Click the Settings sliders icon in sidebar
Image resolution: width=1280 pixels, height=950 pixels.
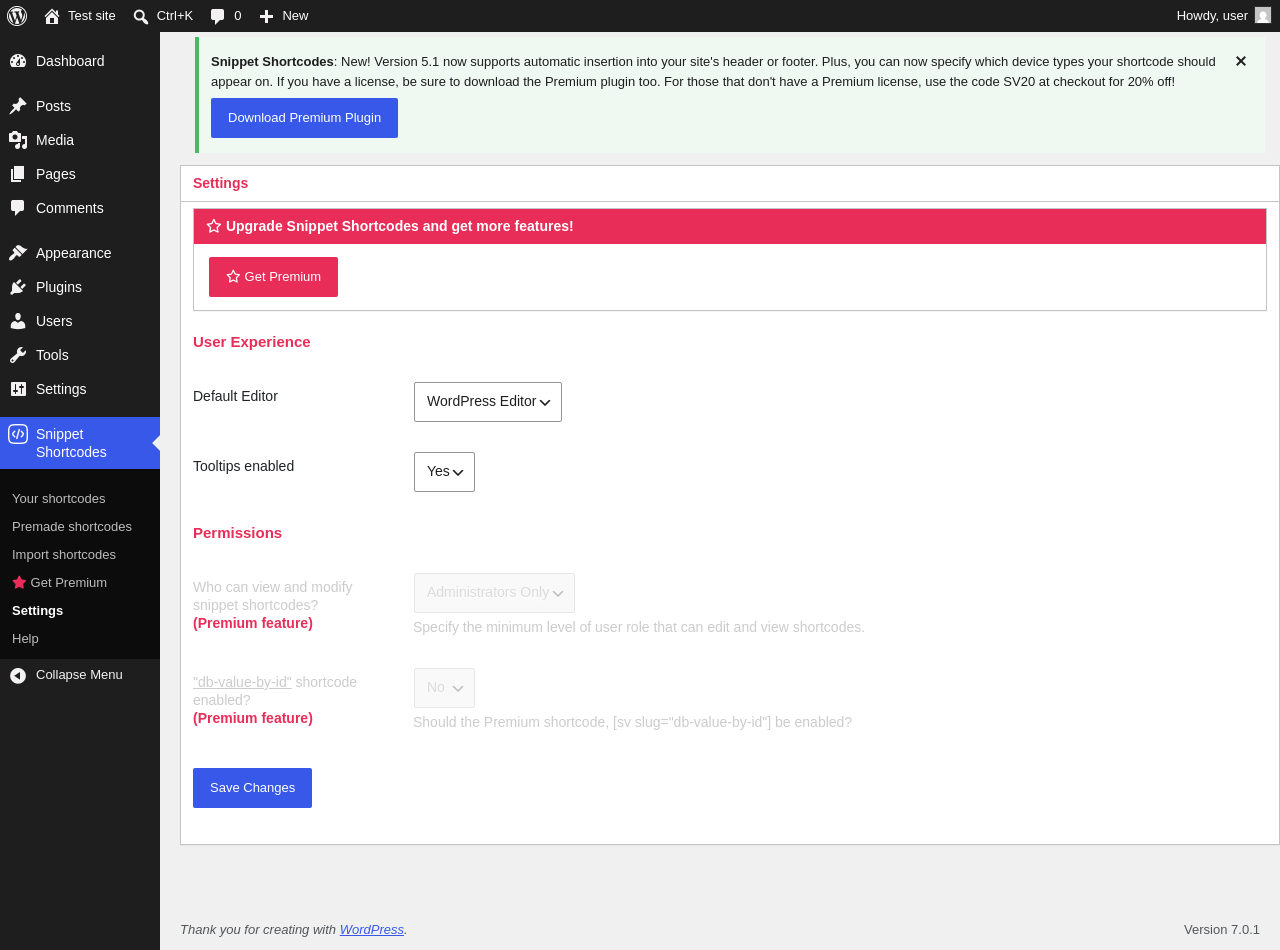[18, 389]
